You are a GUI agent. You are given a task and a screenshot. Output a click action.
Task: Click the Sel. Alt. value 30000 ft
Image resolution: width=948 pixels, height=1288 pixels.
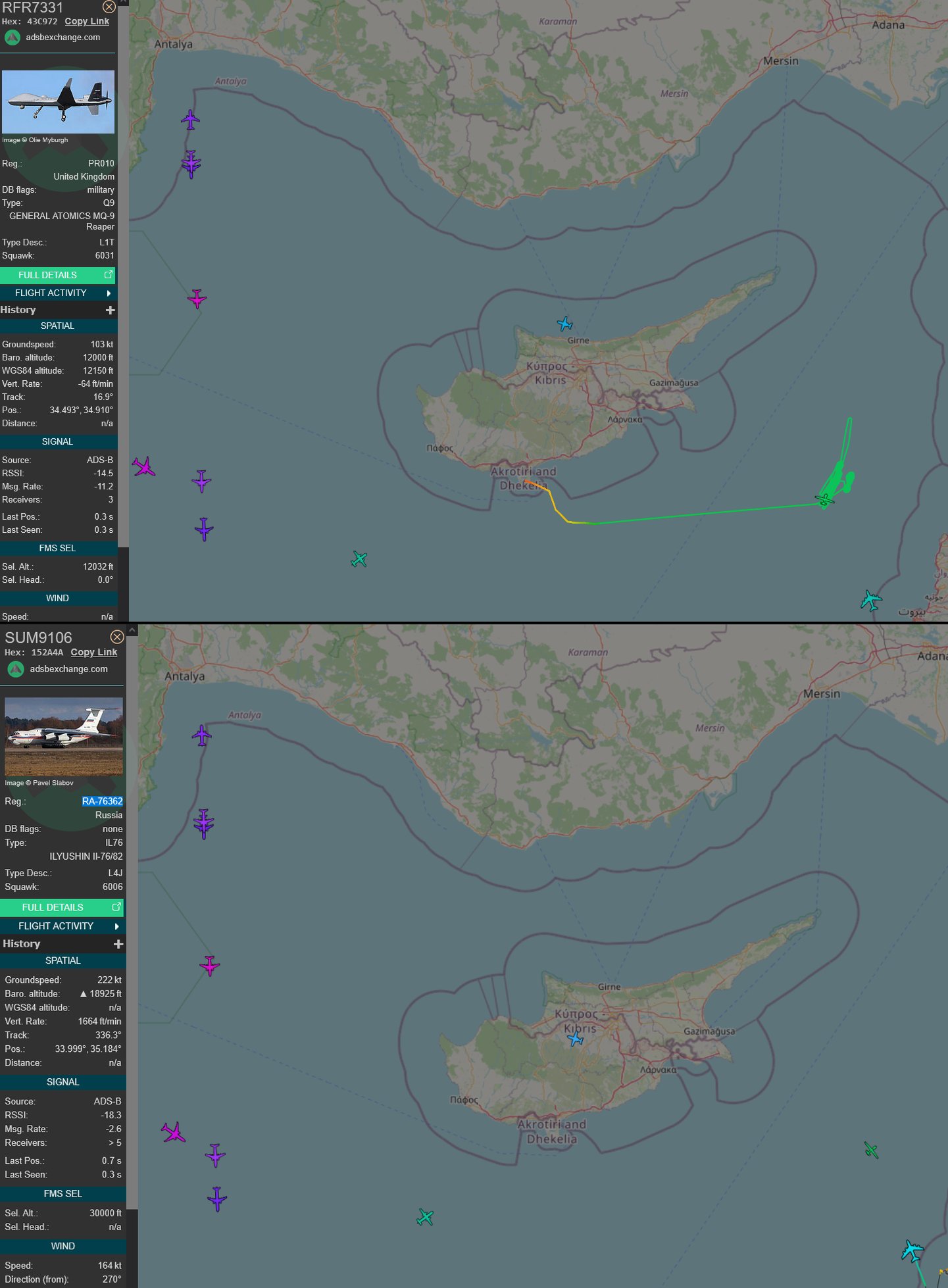[105, 1212]
